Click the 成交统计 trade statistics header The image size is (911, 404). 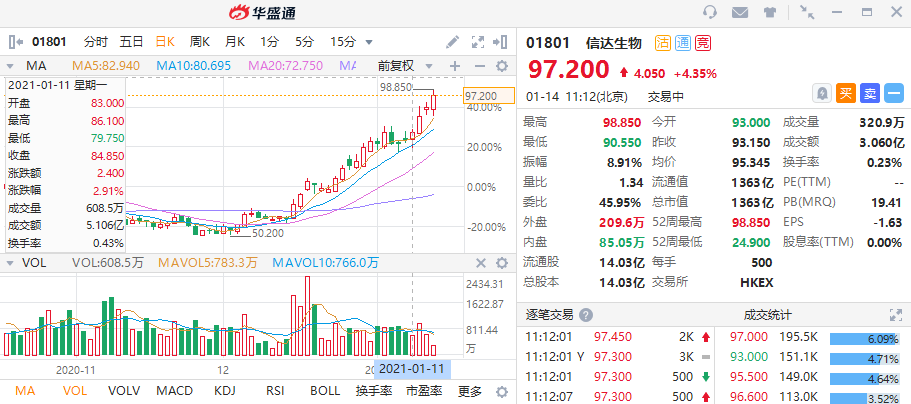coord(767,315)
